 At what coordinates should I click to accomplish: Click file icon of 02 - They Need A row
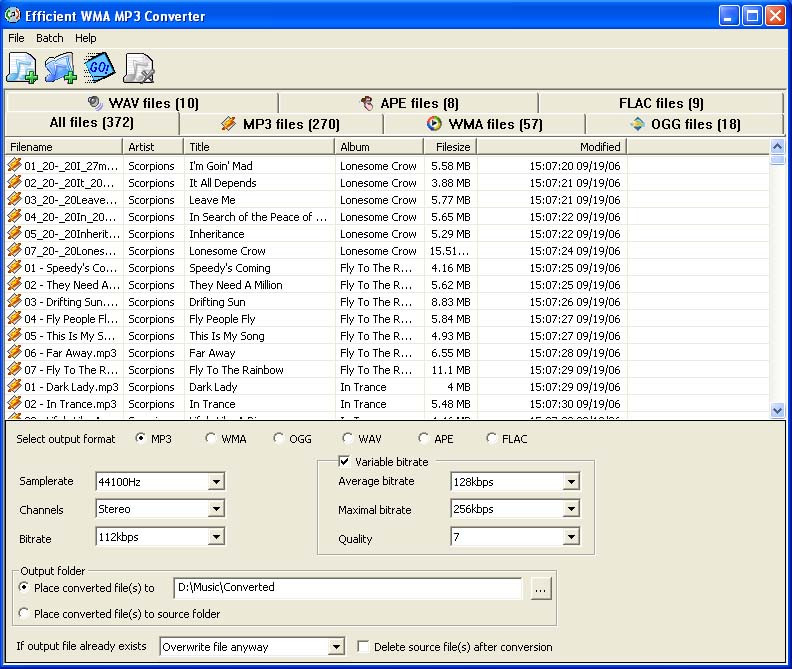click(x=14, y=284)
